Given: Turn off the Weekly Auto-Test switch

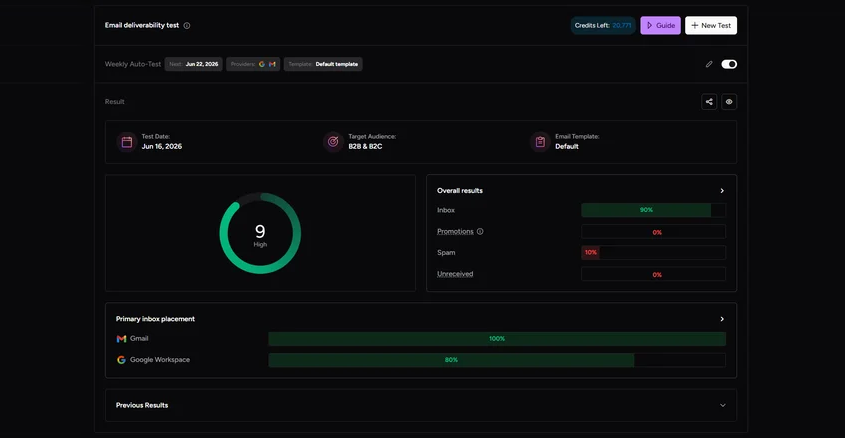Looking at the screenshot, I should pos(729,64).
